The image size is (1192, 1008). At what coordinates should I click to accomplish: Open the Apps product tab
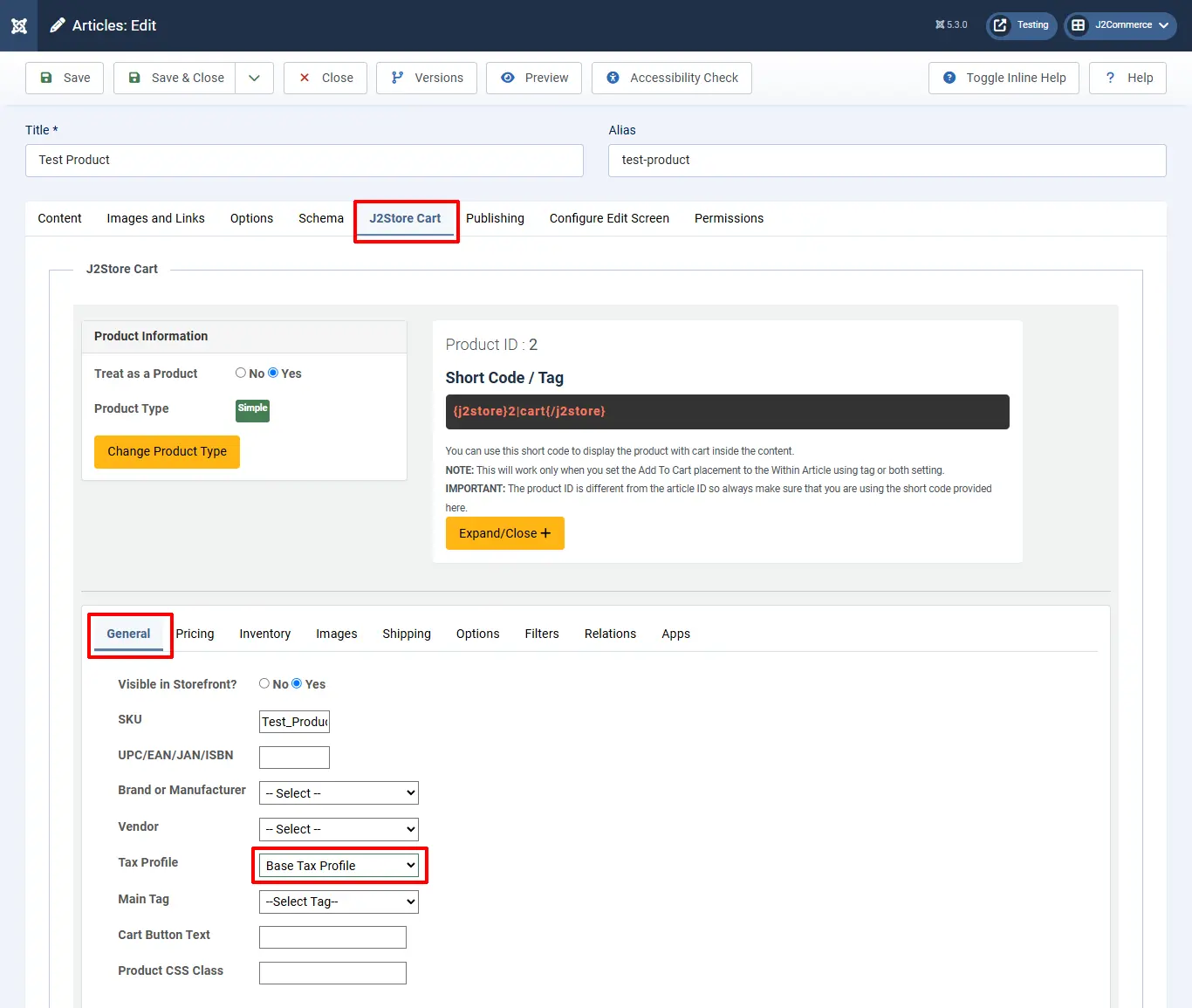(675, 634)
